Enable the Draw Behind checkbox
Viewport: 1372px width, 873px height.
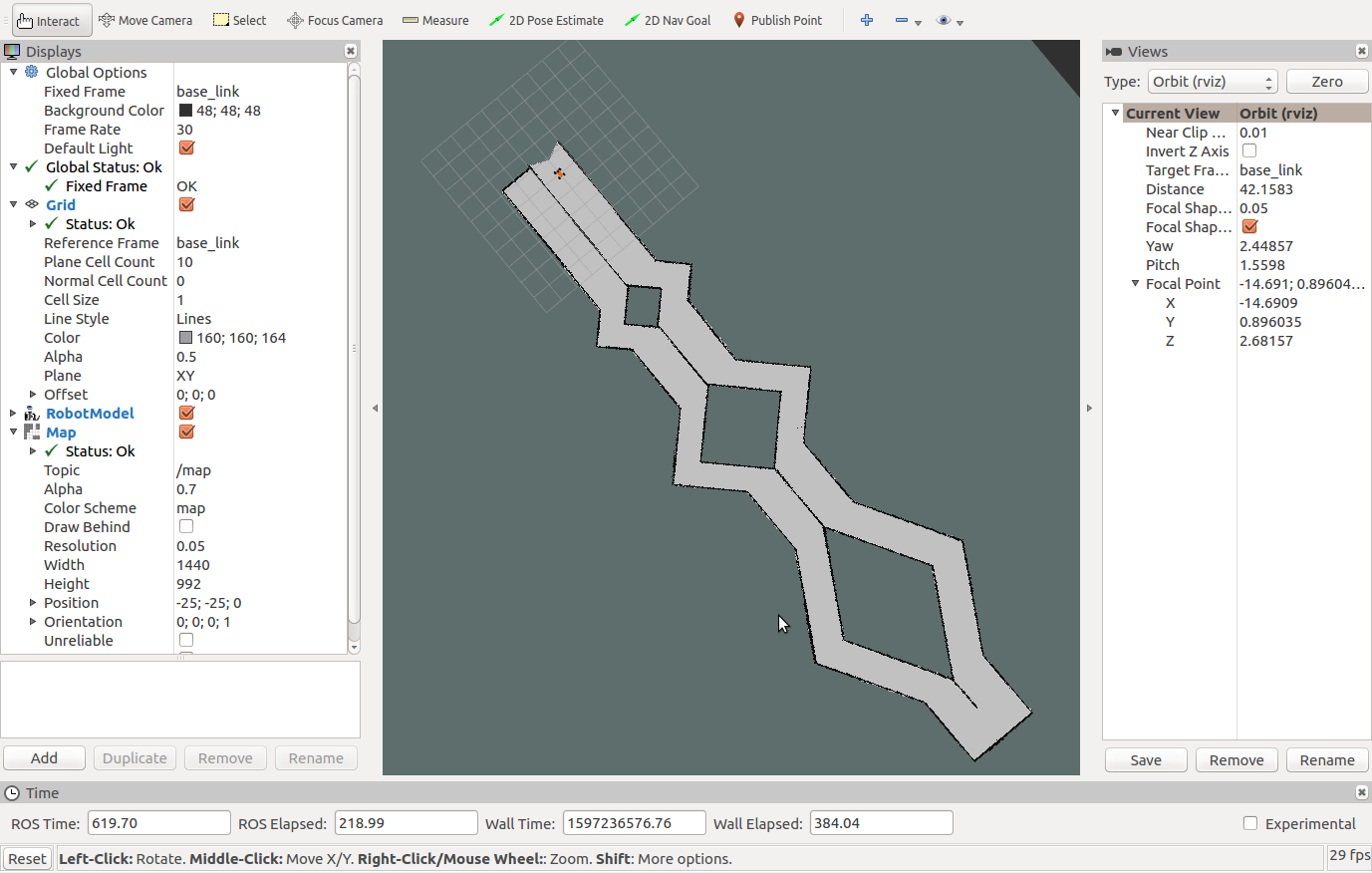coord(186,526)
